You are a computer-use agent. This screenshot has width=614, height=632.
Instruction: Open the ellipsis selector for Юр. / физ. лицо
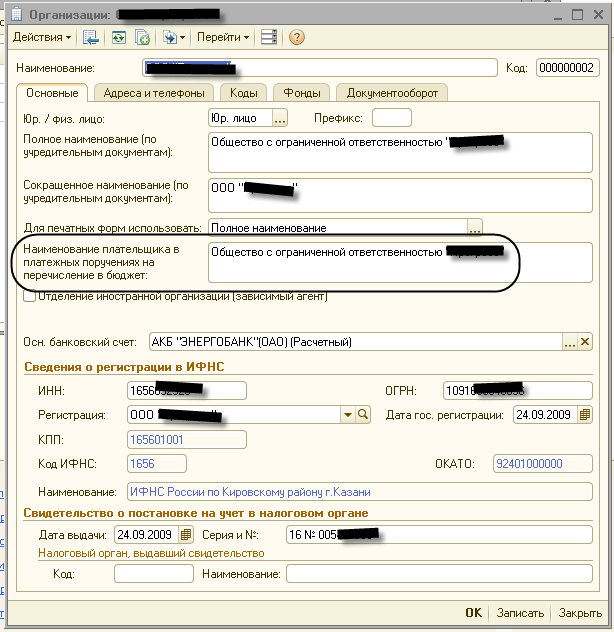279,118
